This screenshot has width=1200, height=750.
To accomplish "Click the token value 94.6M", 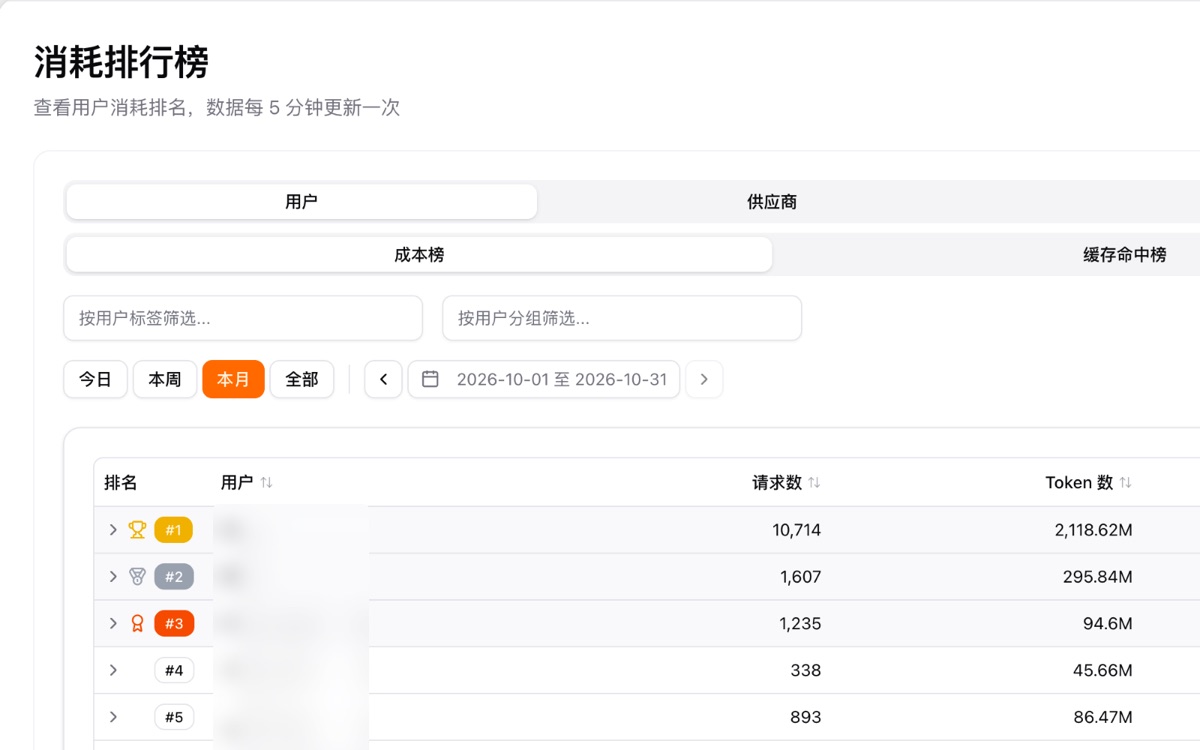I will 1107,624.
